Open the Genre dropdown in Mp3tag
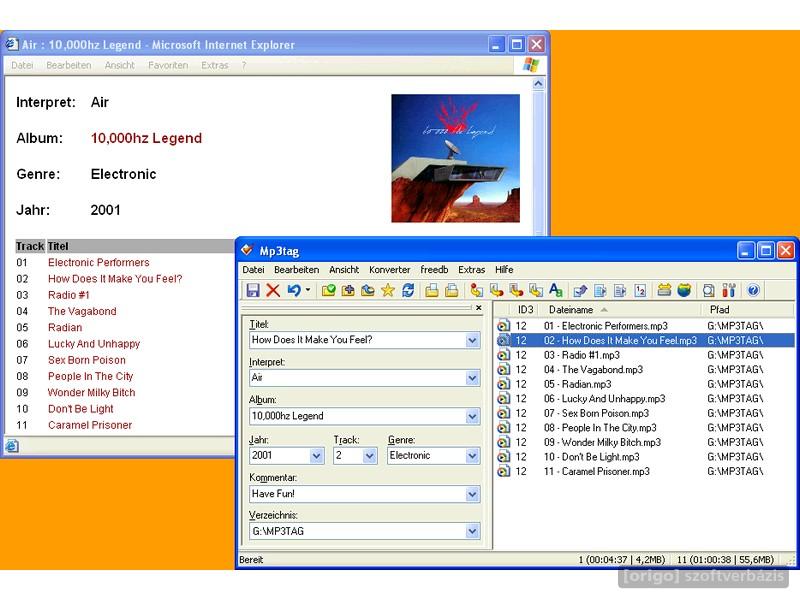Screen dimensions: 800x600 click(472, 456)
